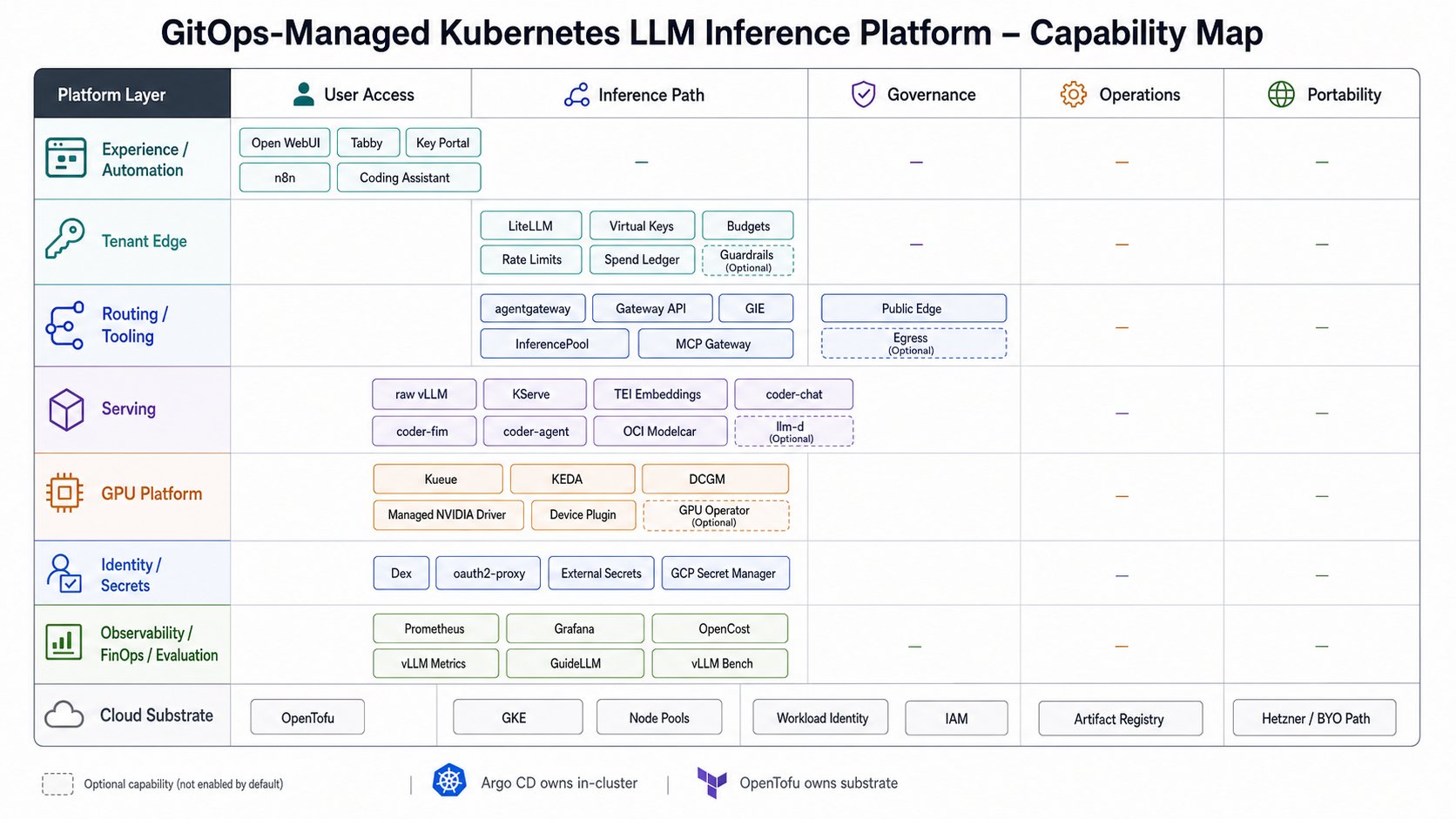The image size is (1456, 819).
Task: Select the Inference Path column header
Action: tap(639, 94)
